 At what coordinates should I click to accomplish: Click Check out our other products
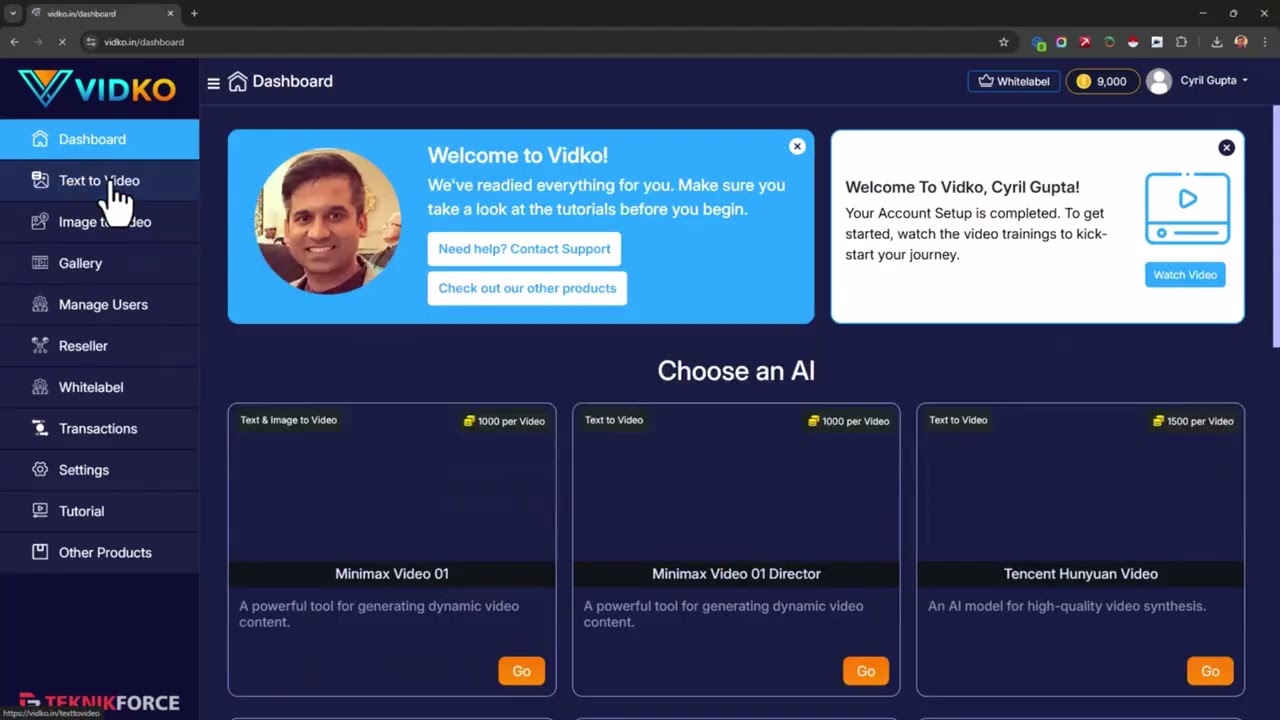click(527, 288)
